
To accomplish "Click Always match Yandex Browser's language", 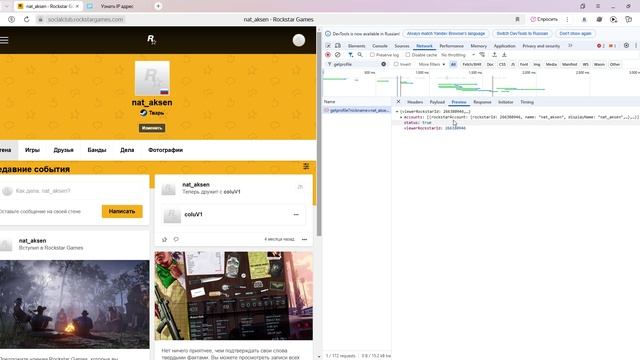I will pos(446,33).
